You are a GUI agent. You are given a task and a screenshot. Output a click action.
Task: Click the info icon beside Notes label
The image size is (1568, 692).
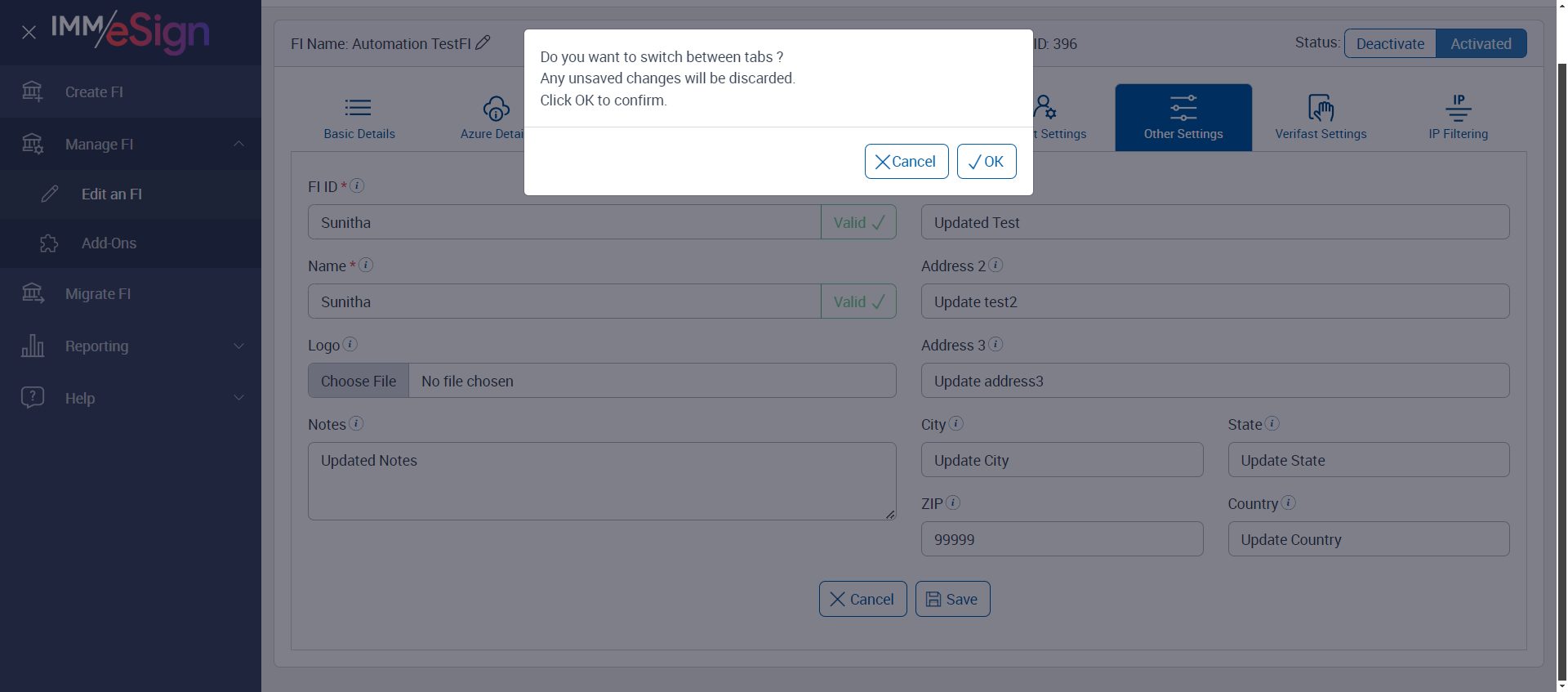356,423
